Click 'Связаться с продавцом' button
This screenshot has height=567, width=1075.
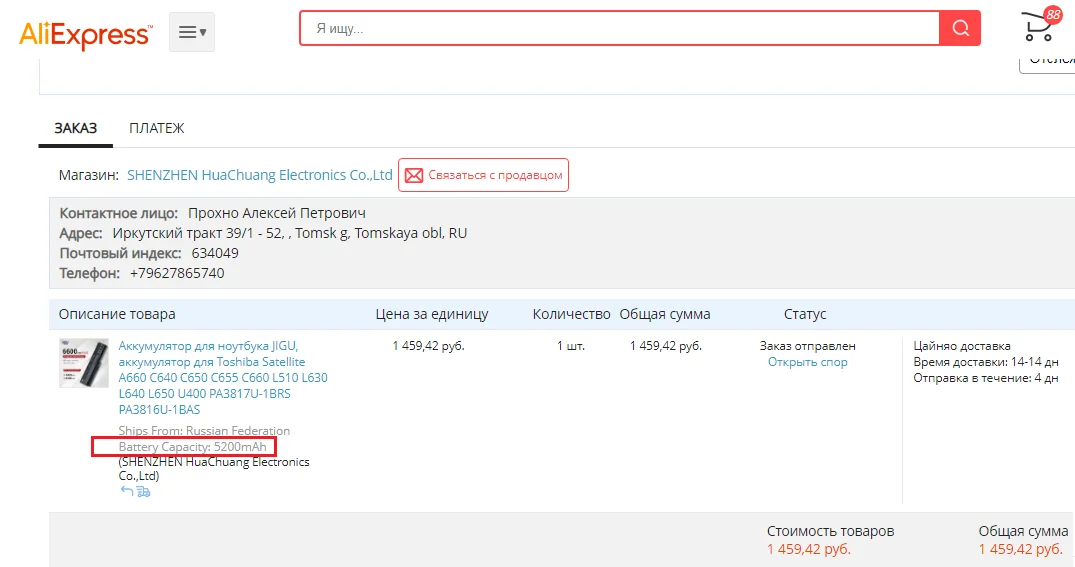coord(483,175)
